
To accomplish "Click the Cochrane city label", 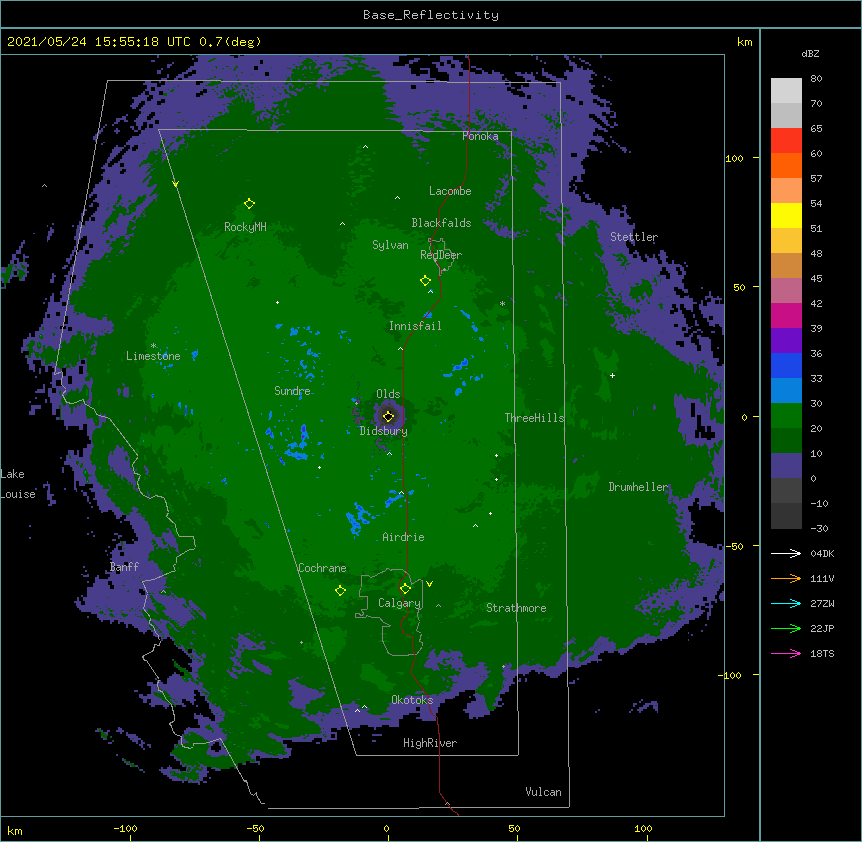I will tap(322, 568).
